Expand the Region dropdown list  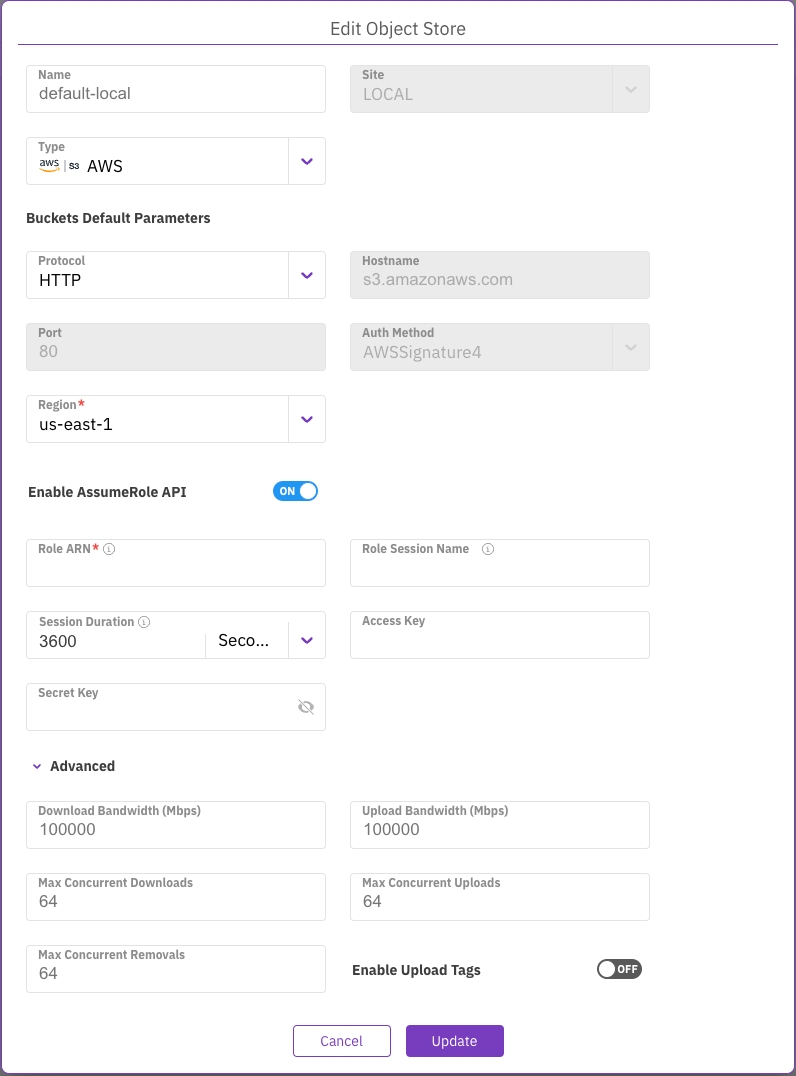coord(307,419)
